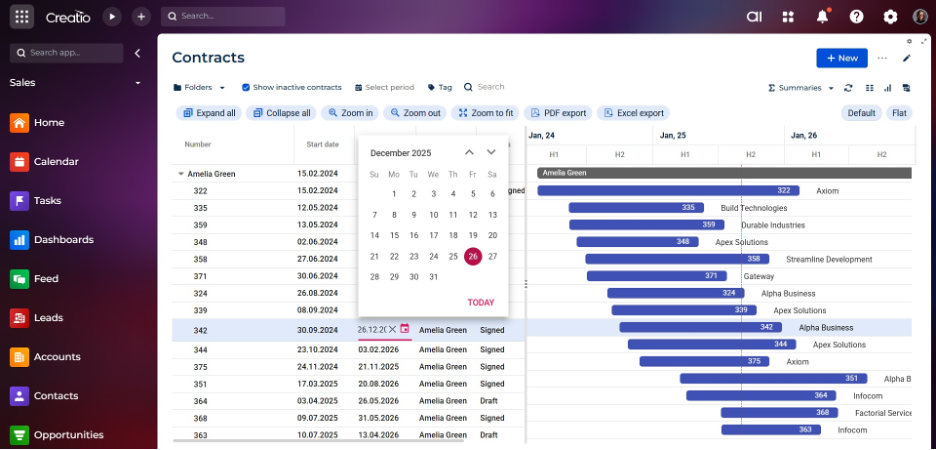Screen dimensions: 936x450
Task: Click TODAY in the date picker
Action: (x=480, y=302)
